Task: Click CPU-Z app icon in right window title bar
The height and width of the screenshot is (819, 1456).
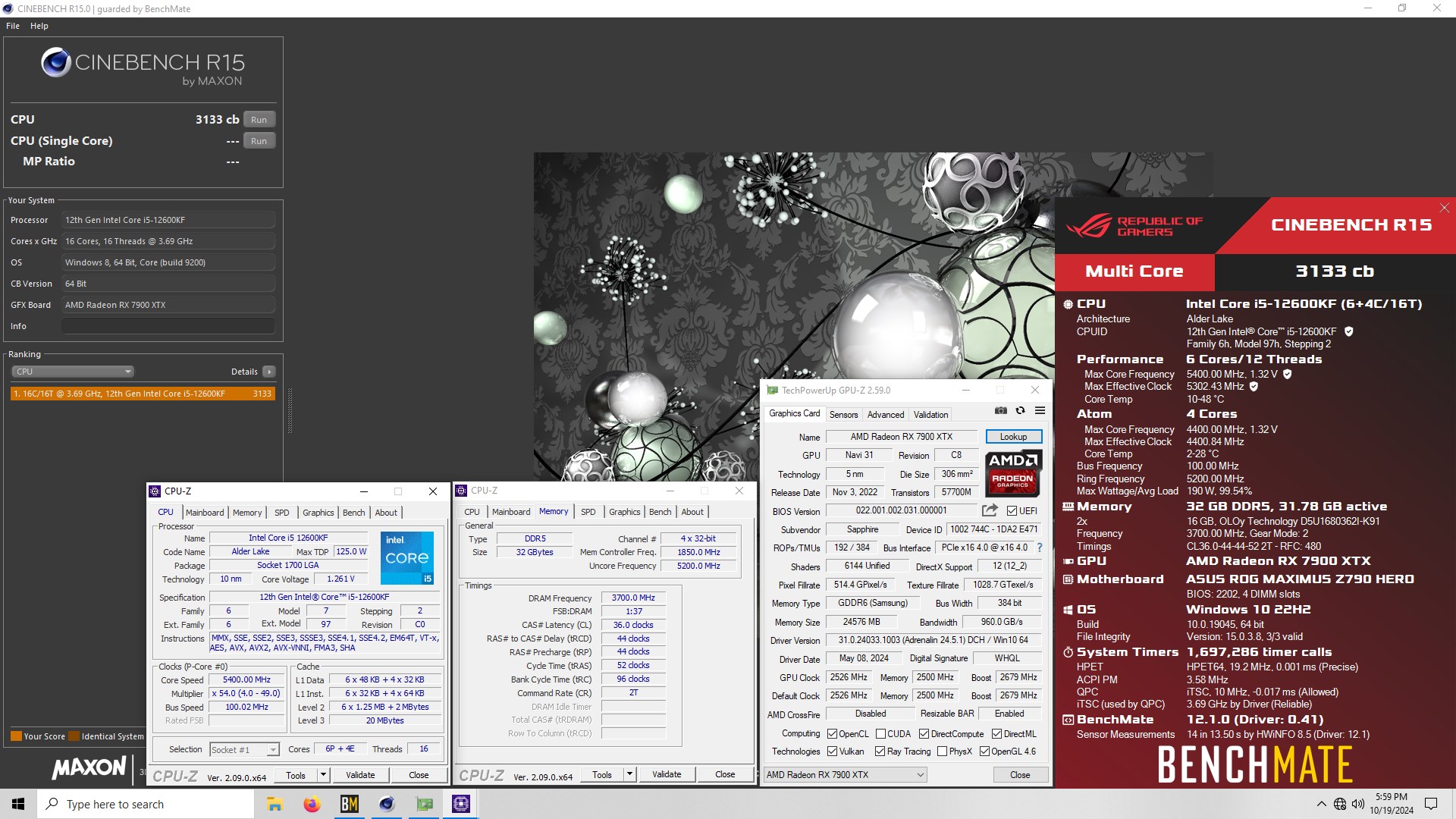Action: coord(461,491)
